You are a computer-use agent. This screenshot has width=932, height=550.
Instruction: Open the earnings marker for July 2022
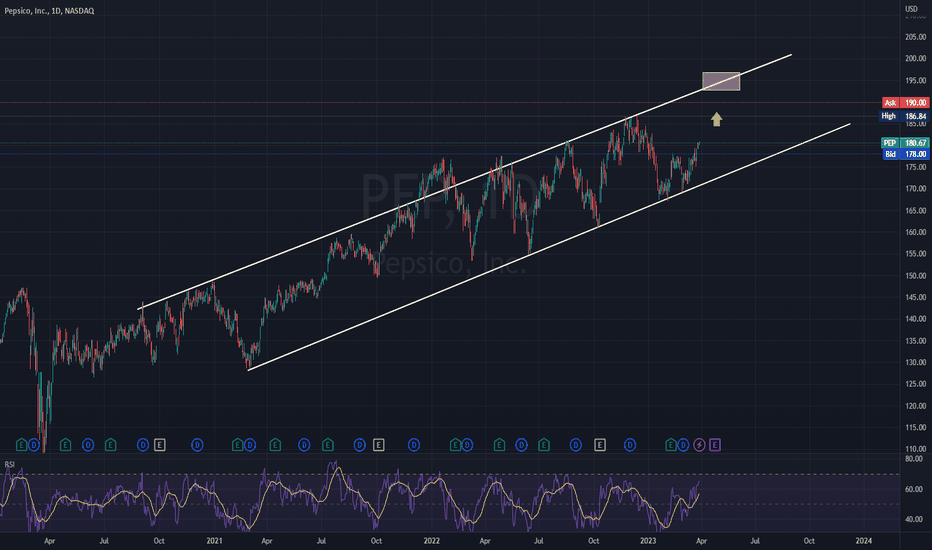(544, 445)
